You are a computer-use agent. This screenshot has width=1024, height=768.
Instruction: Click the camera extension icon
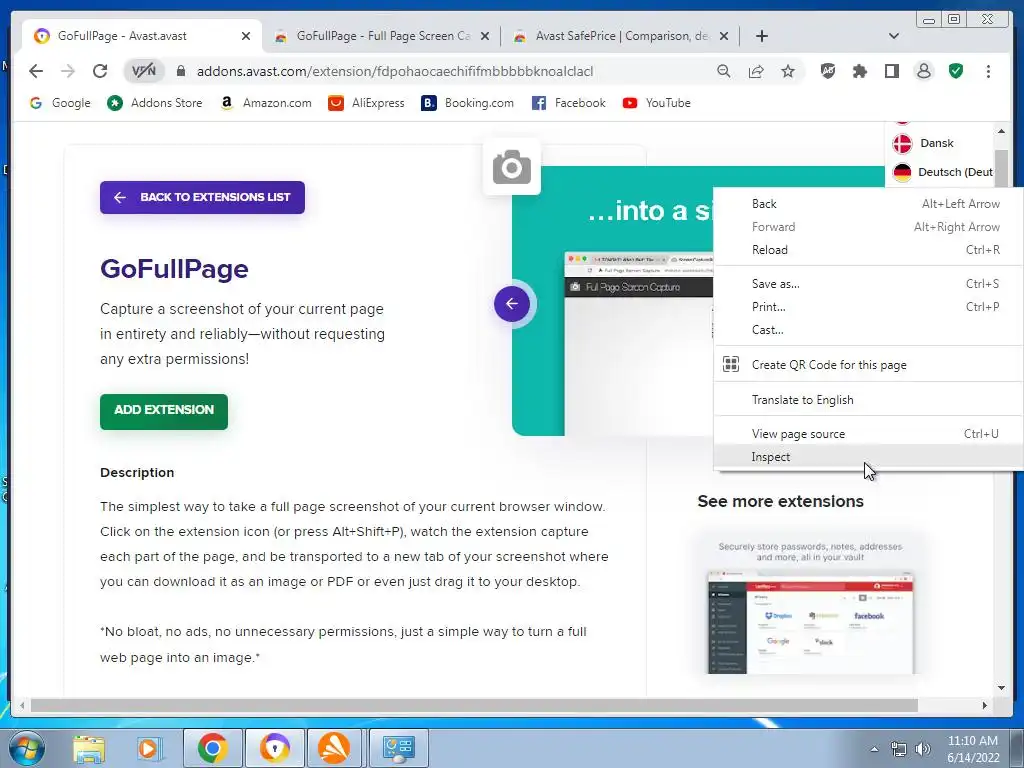click(512, 167)
